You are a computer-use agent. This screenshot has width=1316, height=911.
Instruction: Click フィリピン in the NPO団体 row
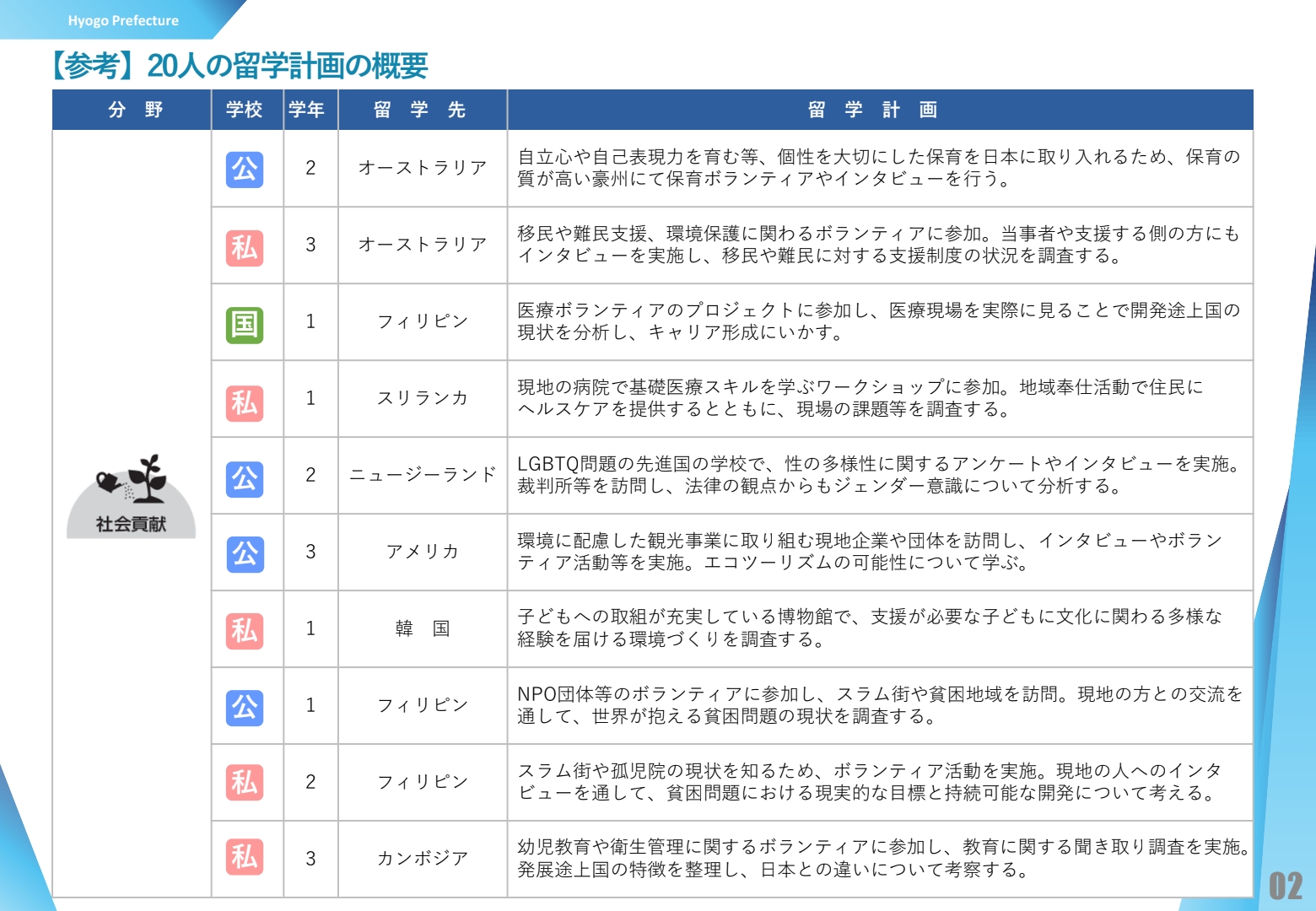click(x=423, y=704)
